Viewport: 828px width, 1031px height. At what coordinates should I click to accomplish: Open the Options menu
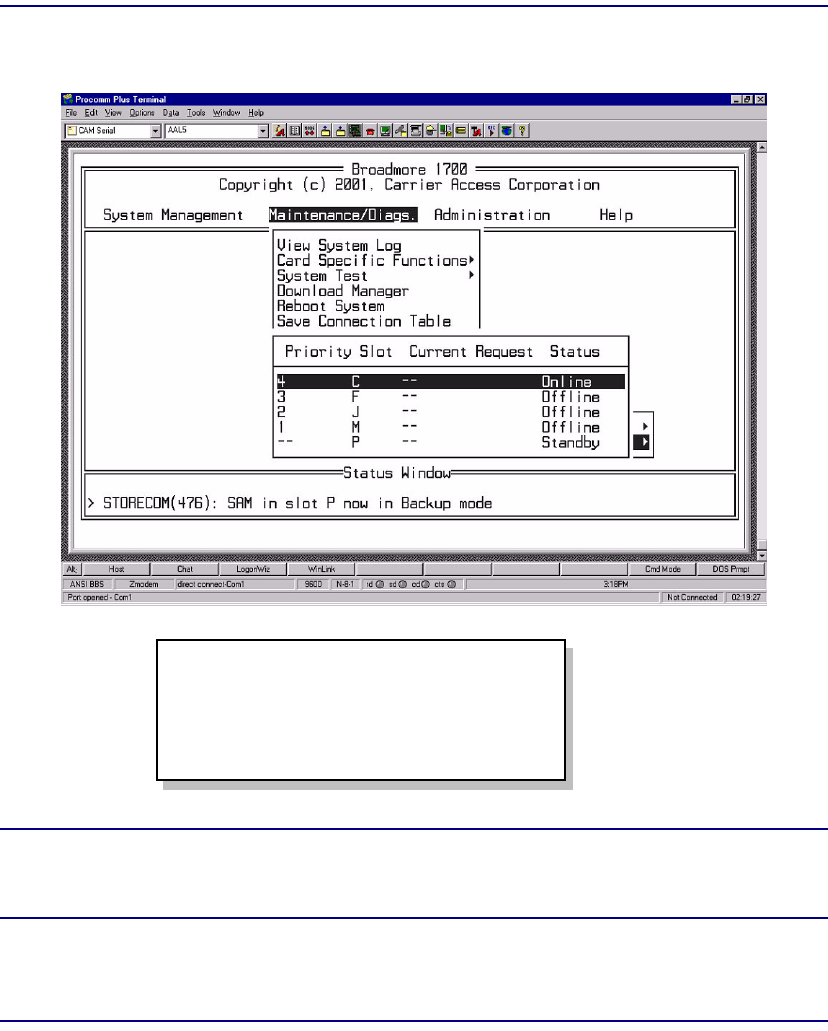(141, 113)
